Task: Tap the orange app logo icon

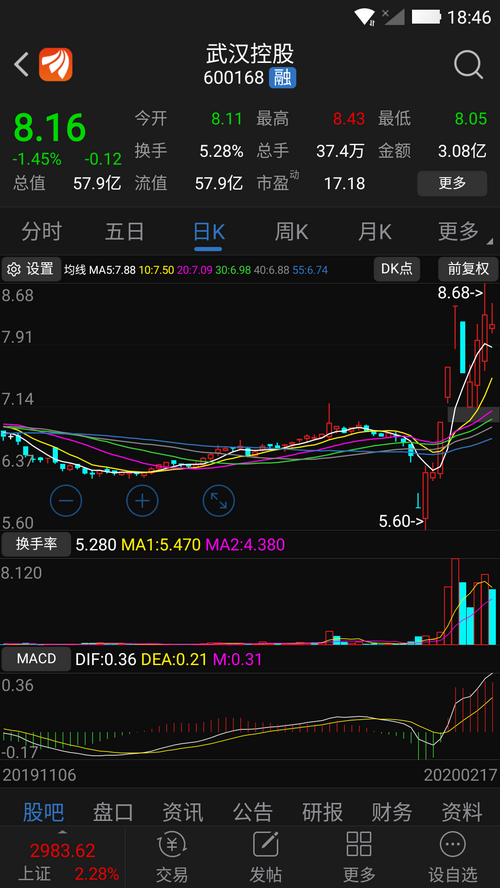Action: click(55, 64)
